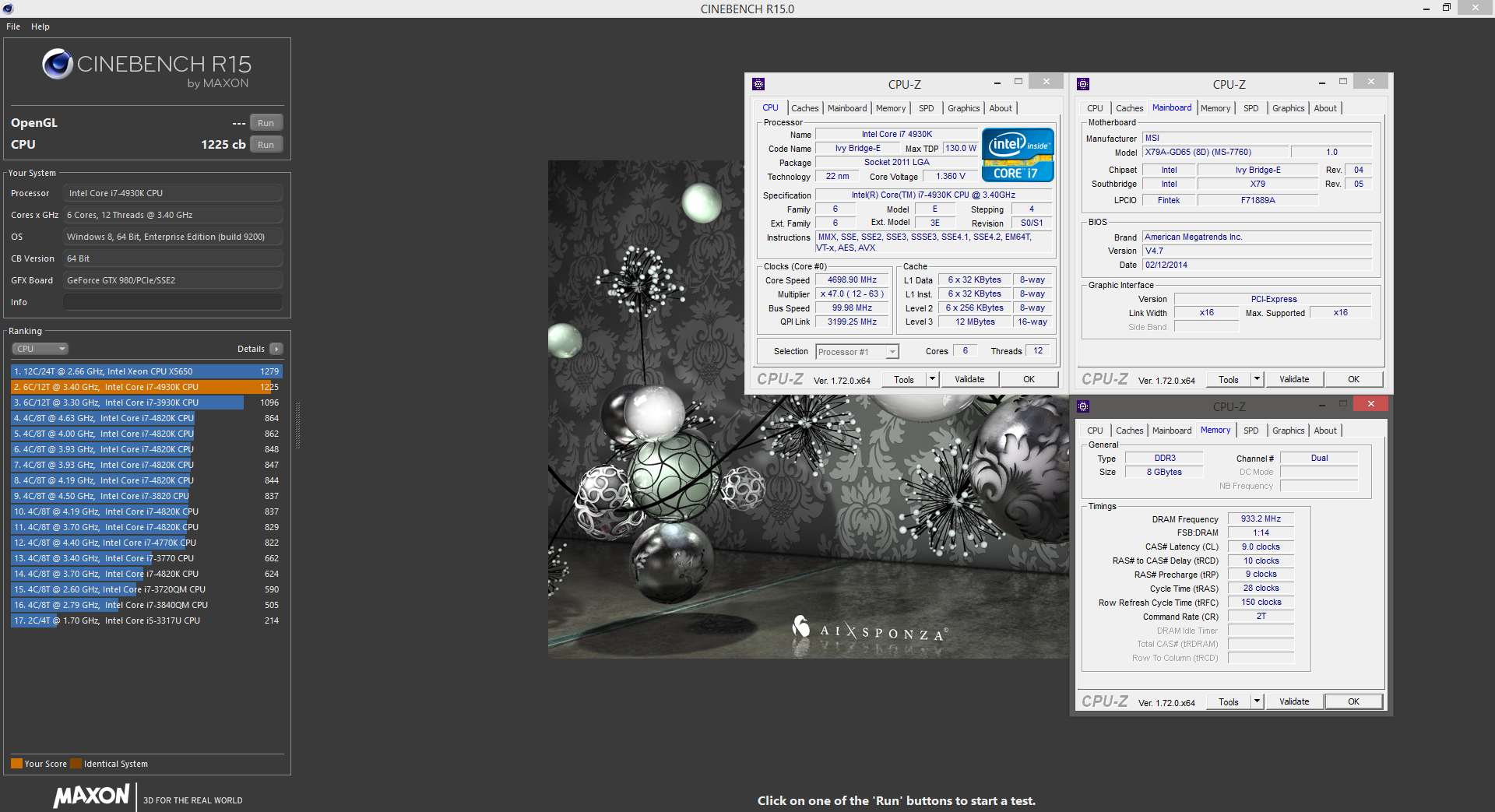Switch to About tab in the first CPU-Z window

(x=1001, y=108)
